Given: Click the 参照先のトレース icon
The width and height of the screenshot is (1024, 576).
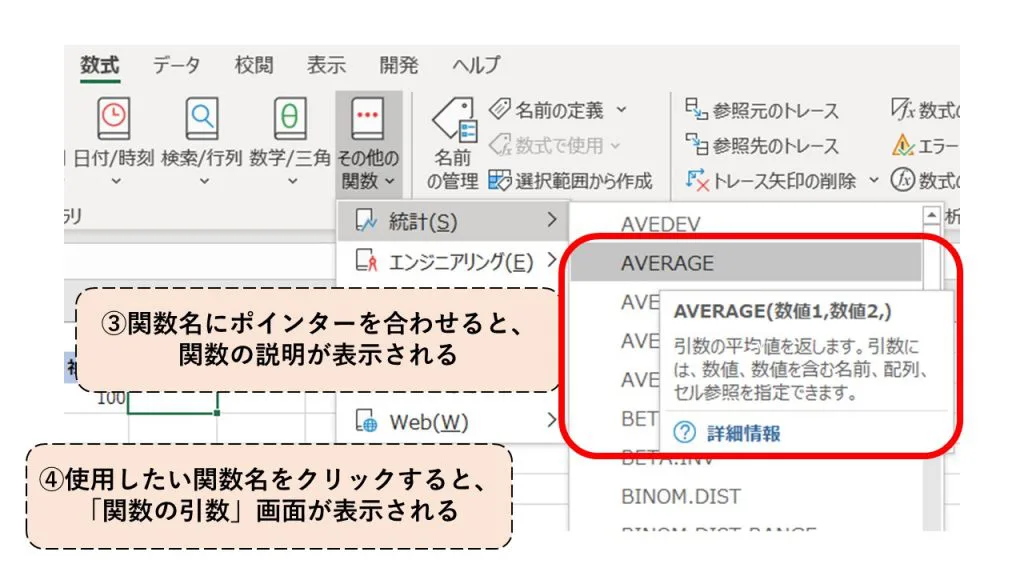Looking at the screenshot, I should tap(696, 144).
